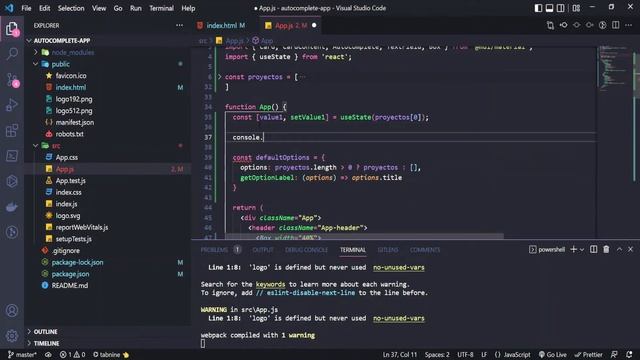640x360 pixels.
Task: Open the Docker view in activity bar
Action: coord(12,207)
